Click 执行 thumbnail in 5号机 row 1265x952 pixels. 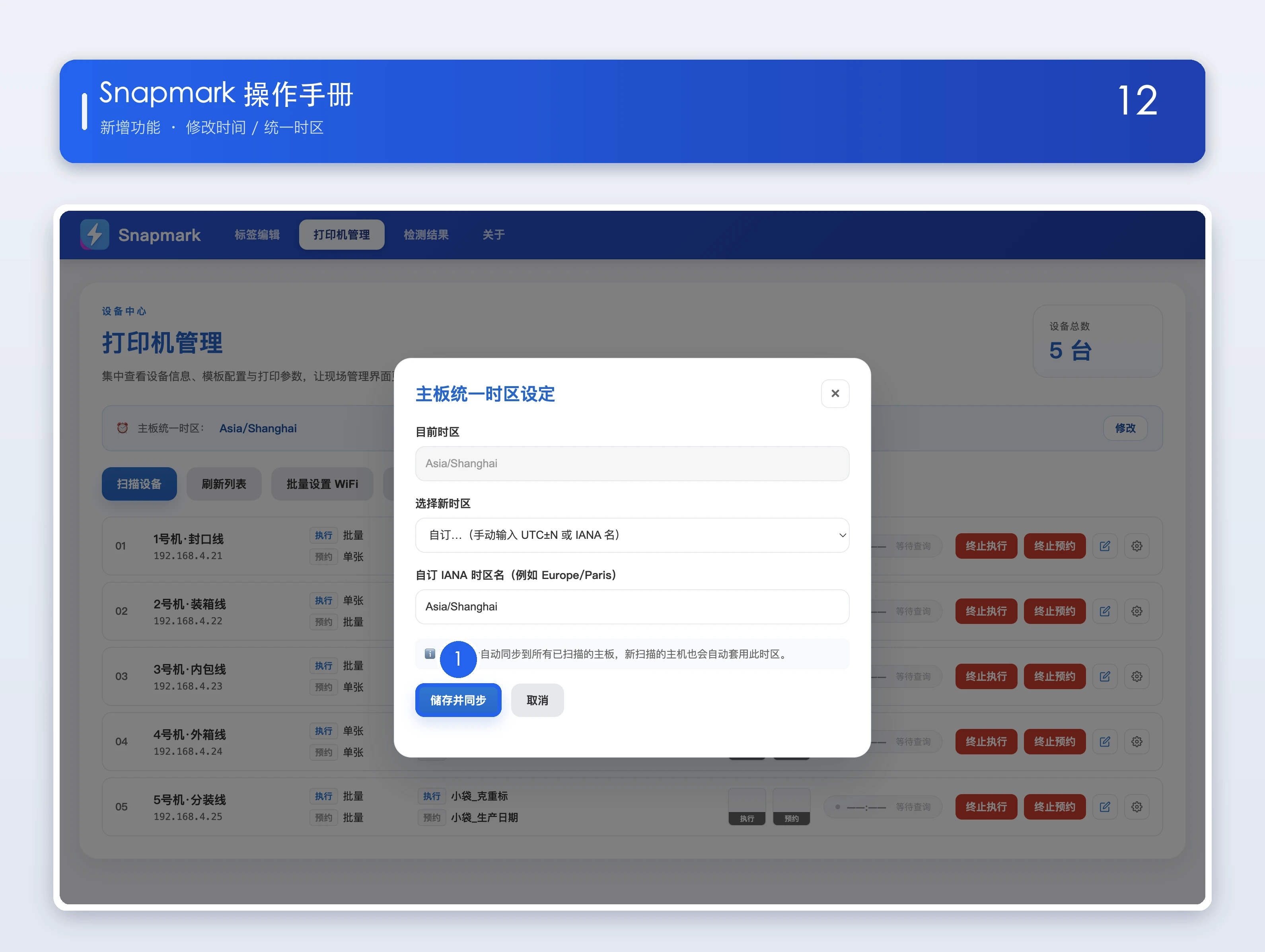[747, 807]
